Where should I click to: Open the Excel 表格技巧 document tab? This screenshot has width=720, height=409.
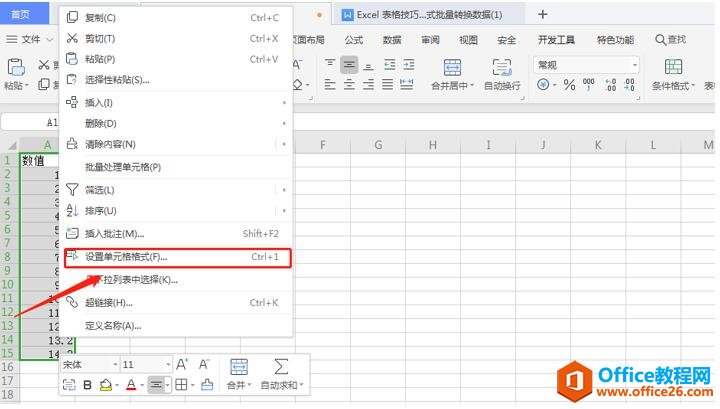click(x=429, y=15)
